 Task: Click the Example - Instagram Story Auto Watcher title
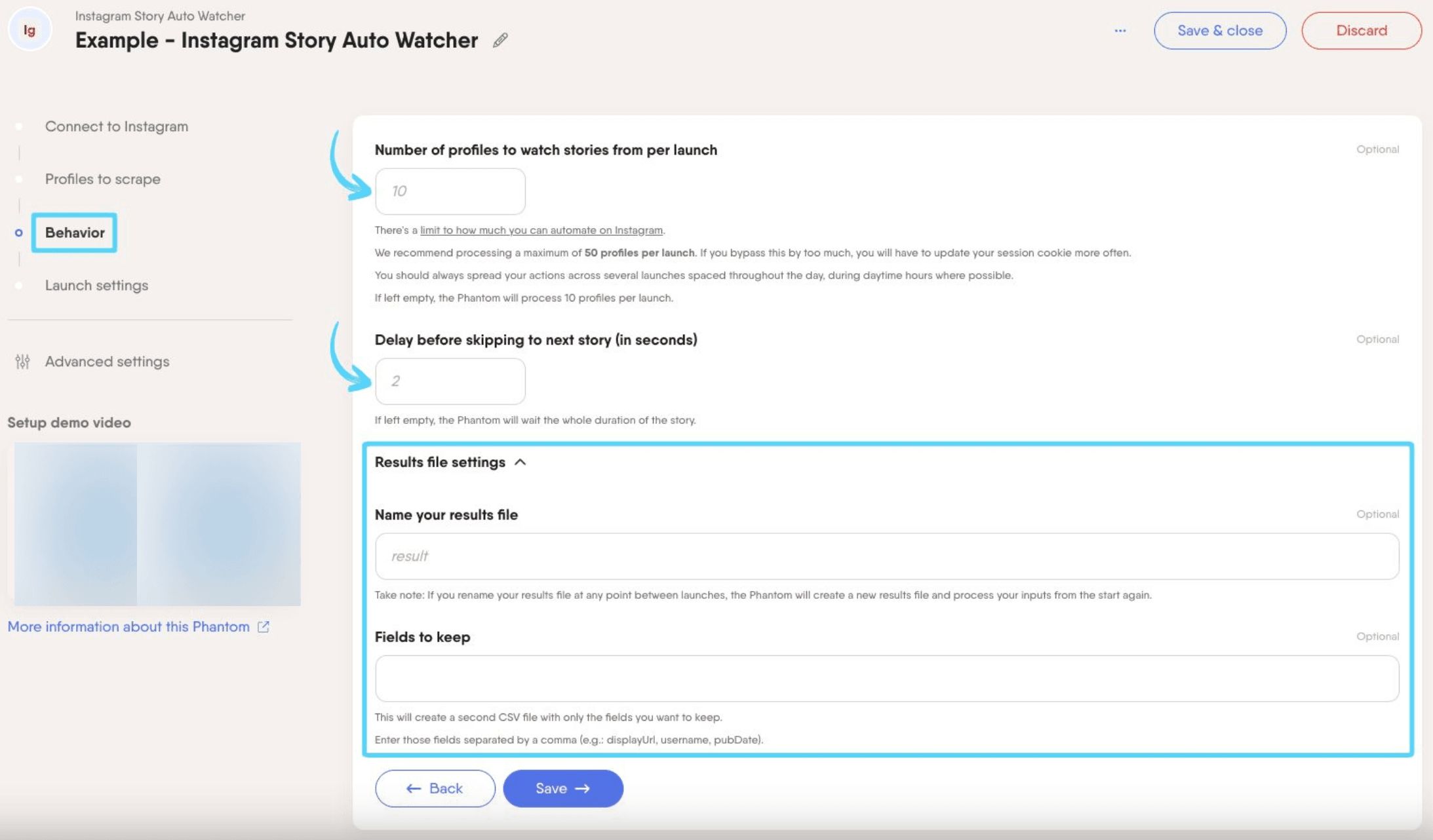pos(276,40)
